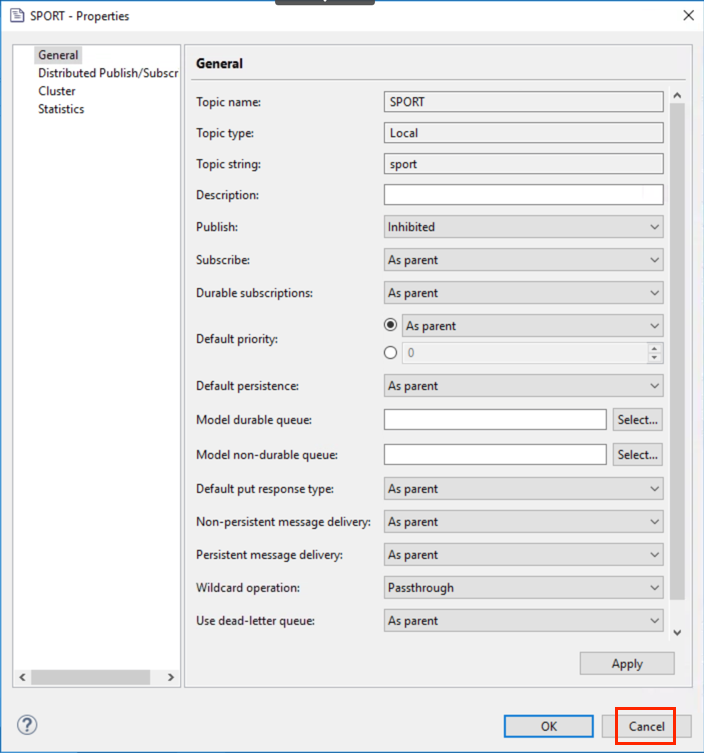Click the Model durable queue text field

click(x=495, y=420)
